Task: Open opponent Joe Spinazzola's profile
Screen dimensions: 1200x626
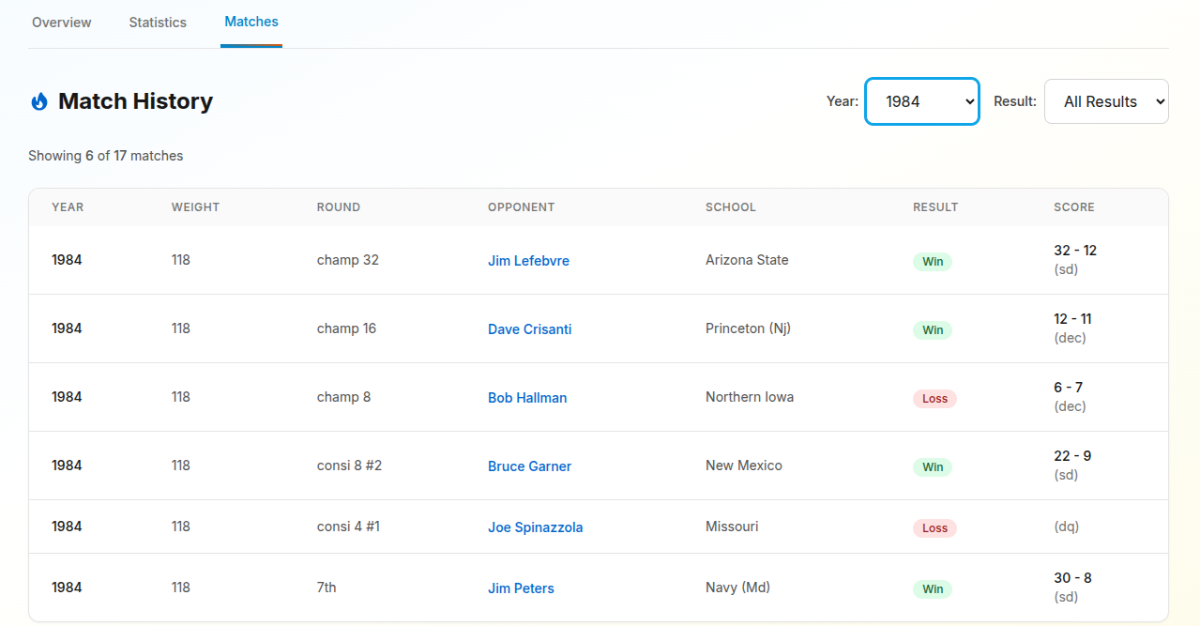Action: point(535,527)
